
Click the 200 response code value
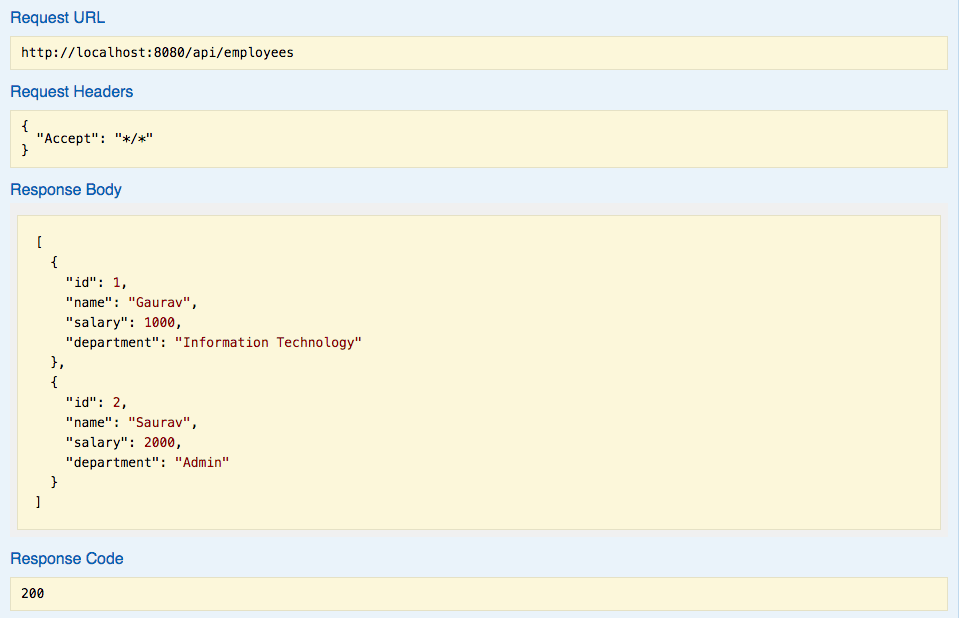[32, 593]
